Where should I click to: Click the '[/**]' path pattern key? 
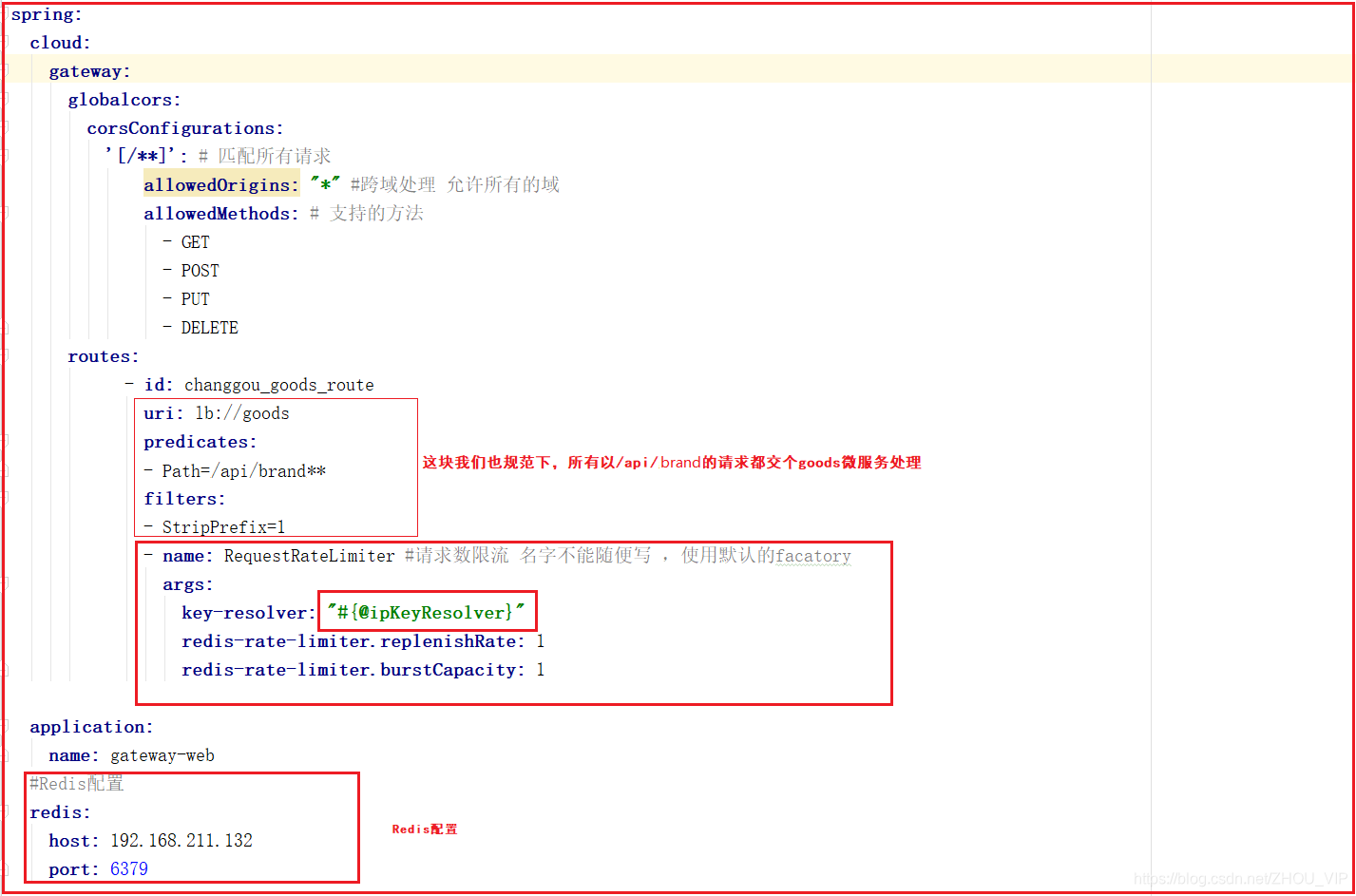point(145,156)
